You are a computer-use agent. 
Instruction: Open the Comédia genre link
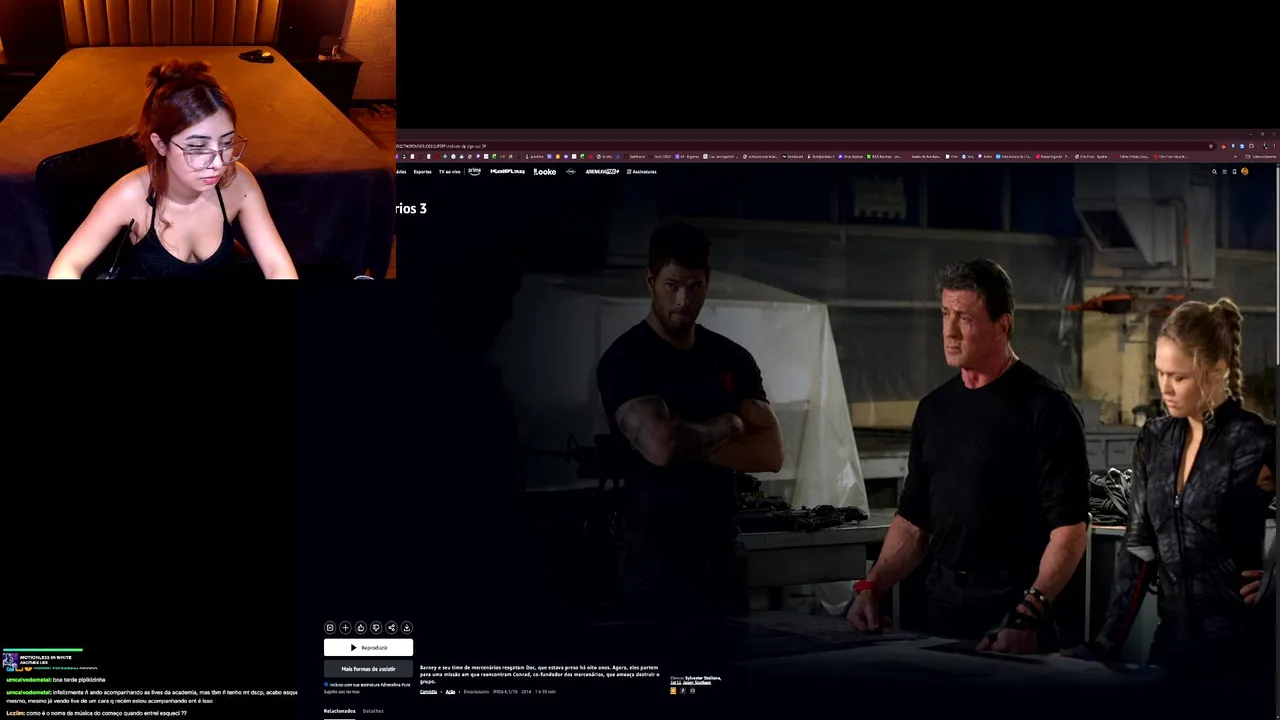point(428,692)
